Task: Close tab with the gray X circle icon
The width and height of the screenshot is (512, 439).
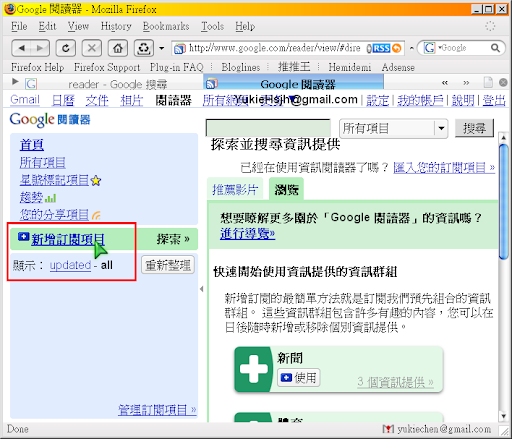Action: click(503, 82)
